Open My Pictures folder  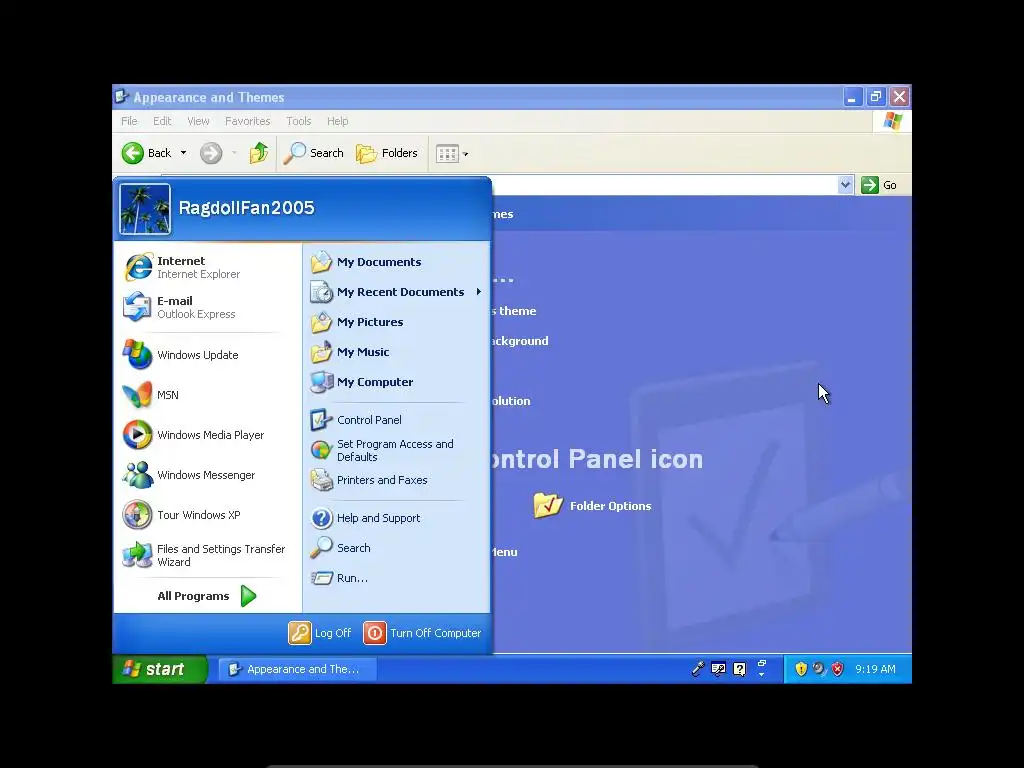tap(396, 322)
